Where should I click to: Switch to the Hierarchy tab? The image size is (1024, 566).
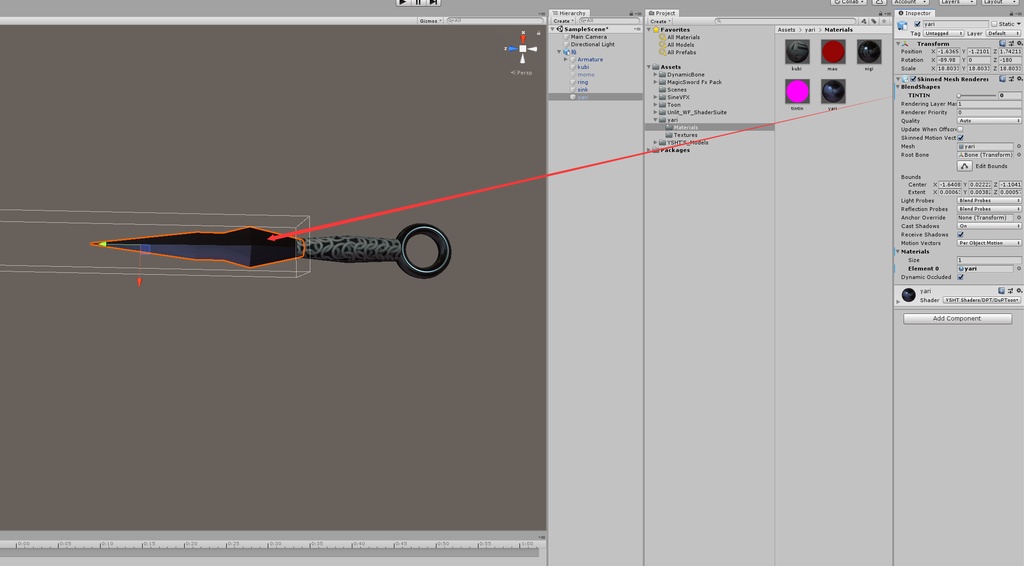tap(569, 13)
